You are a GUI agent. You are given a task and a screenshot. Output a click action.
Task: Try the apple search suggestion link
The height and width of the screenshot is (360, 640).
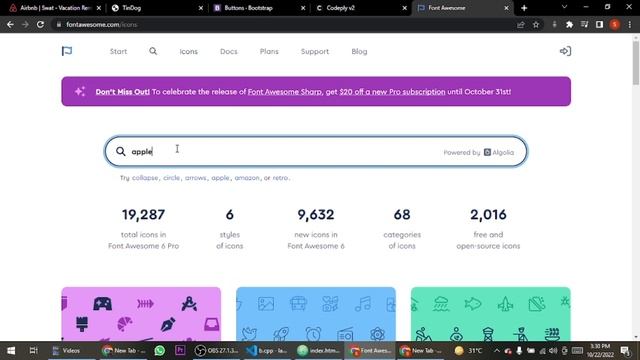coord(220,178)
